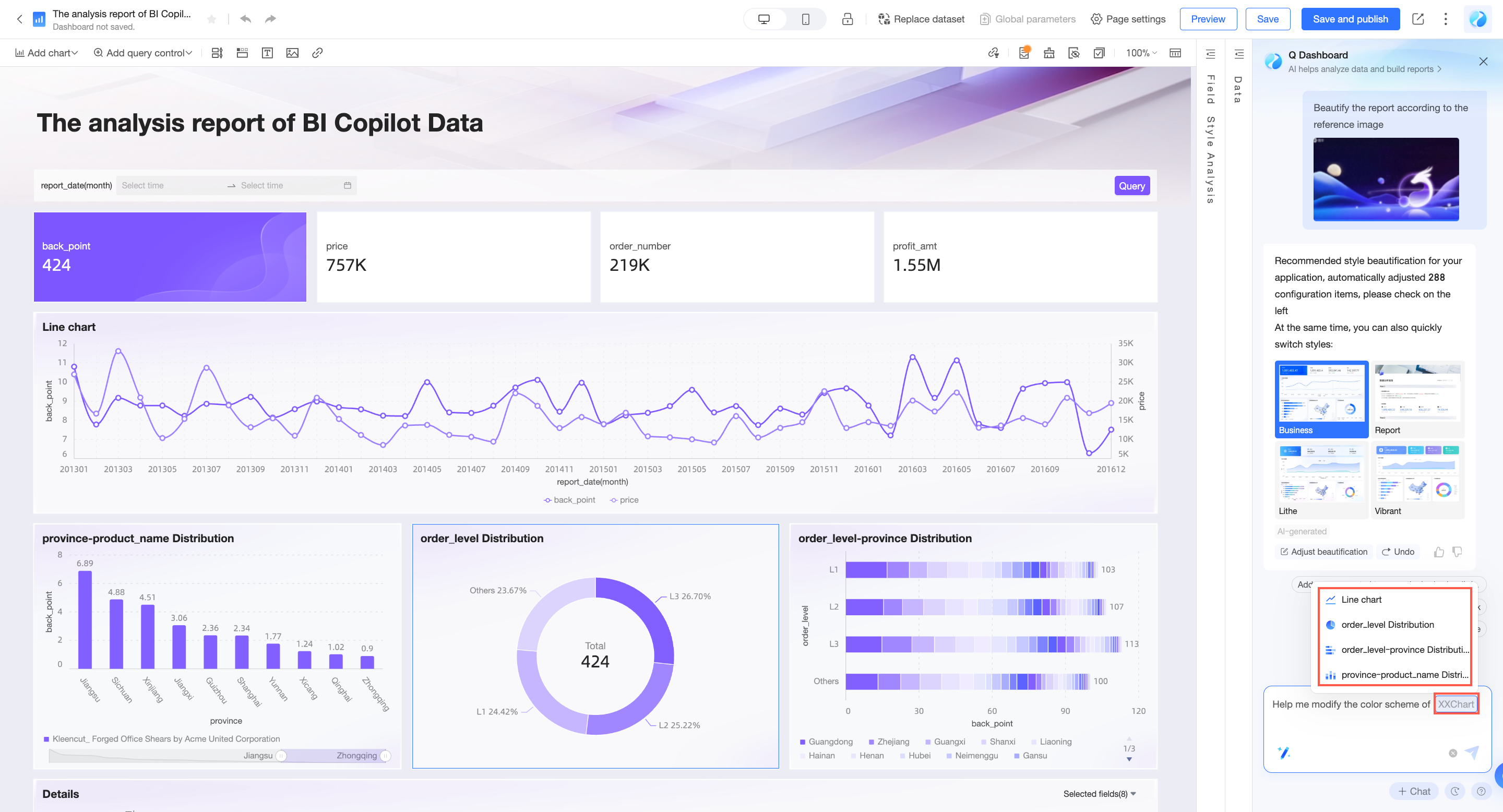Select order_level Distribution from chart list

click(1387, 625)
